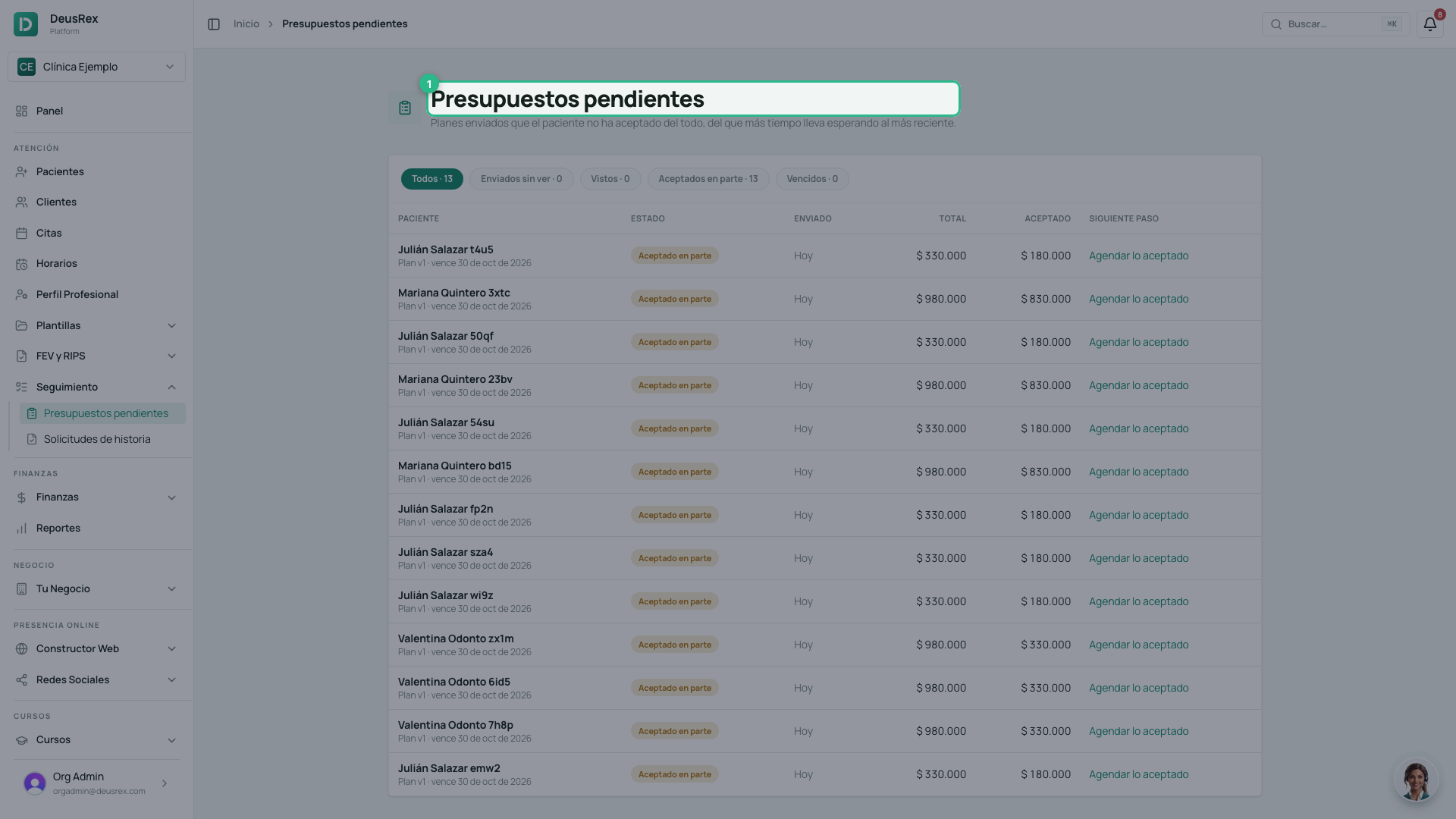Expand the FEV y RIPS chevron

tap(171, 356)
